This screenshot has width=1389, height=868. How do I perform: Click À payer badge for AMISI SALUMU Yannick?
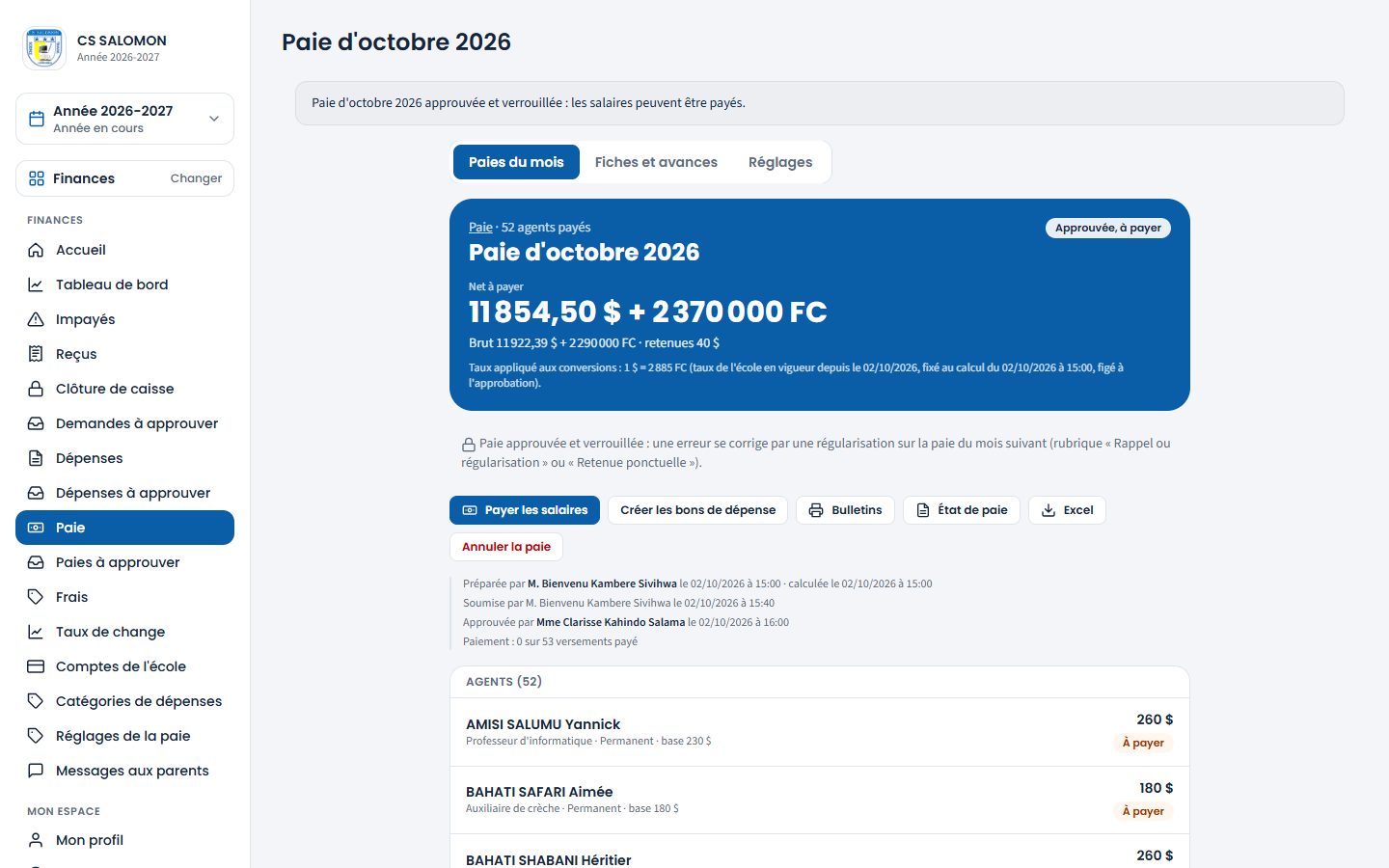[1143, 743]
